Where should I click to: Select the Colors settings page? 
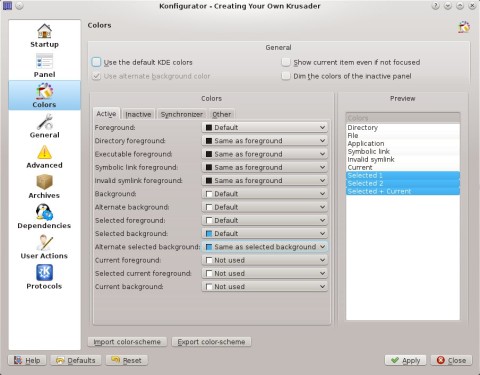click(44, 96)
